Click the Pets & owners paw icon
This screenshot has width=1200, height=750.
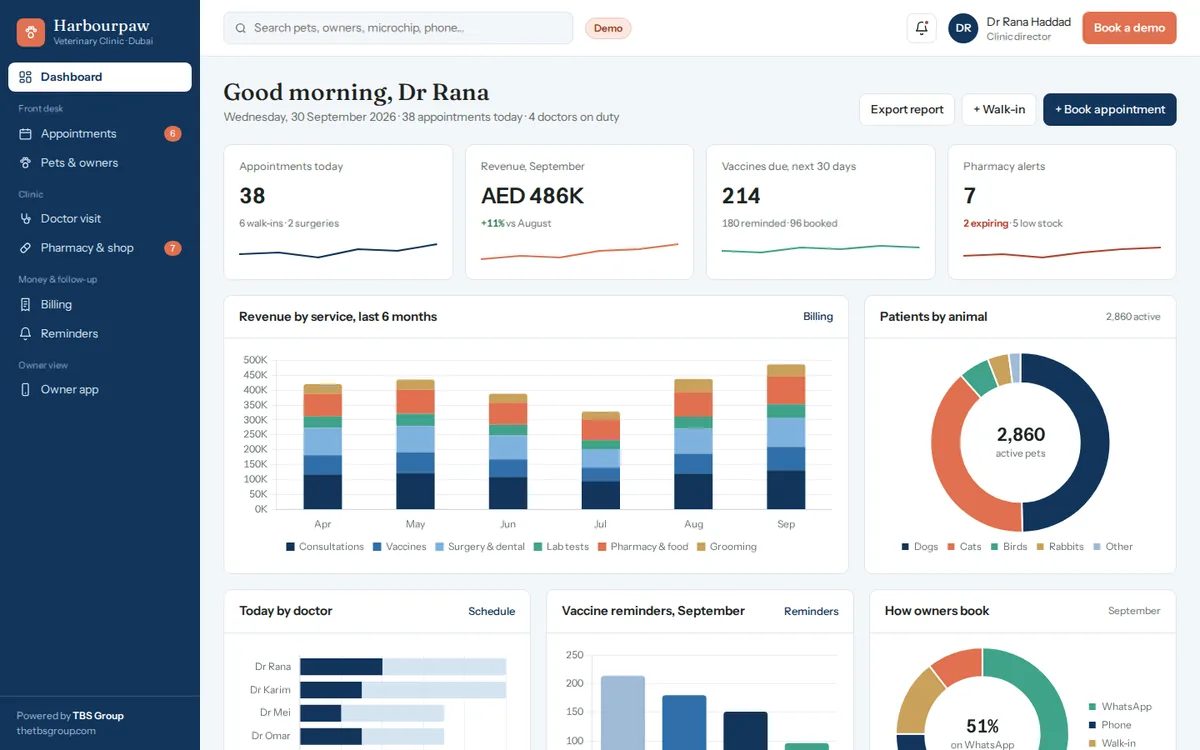point(26,163)
